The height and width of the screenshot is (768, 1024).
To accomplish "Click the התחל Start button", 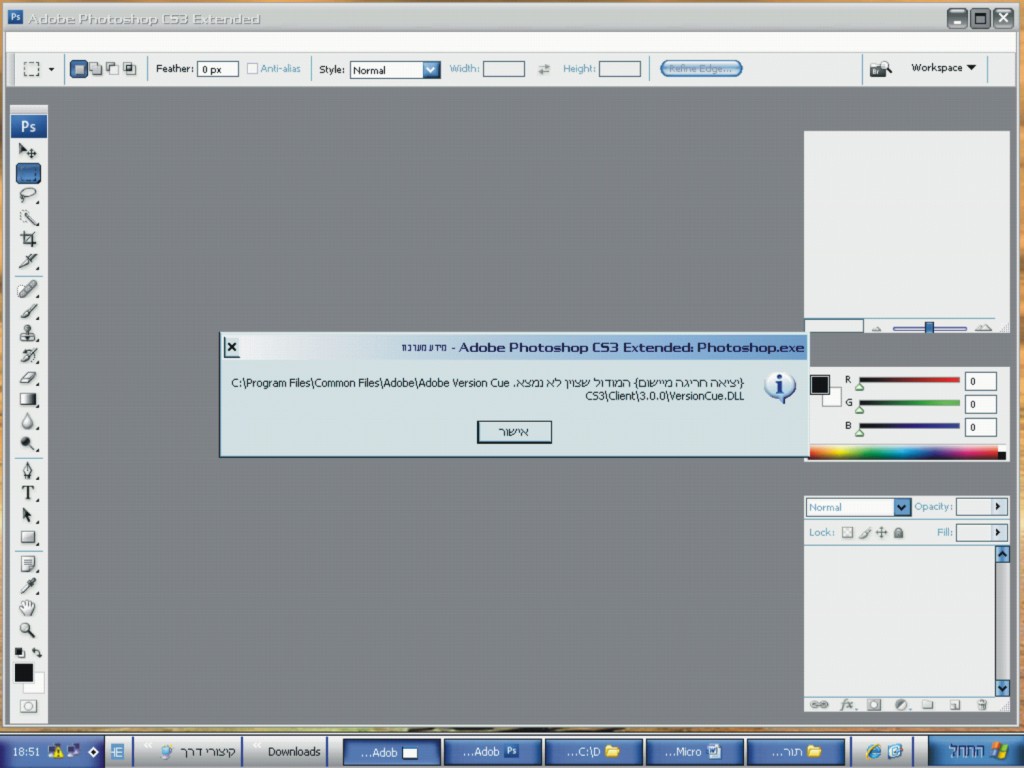I will 976,751.
